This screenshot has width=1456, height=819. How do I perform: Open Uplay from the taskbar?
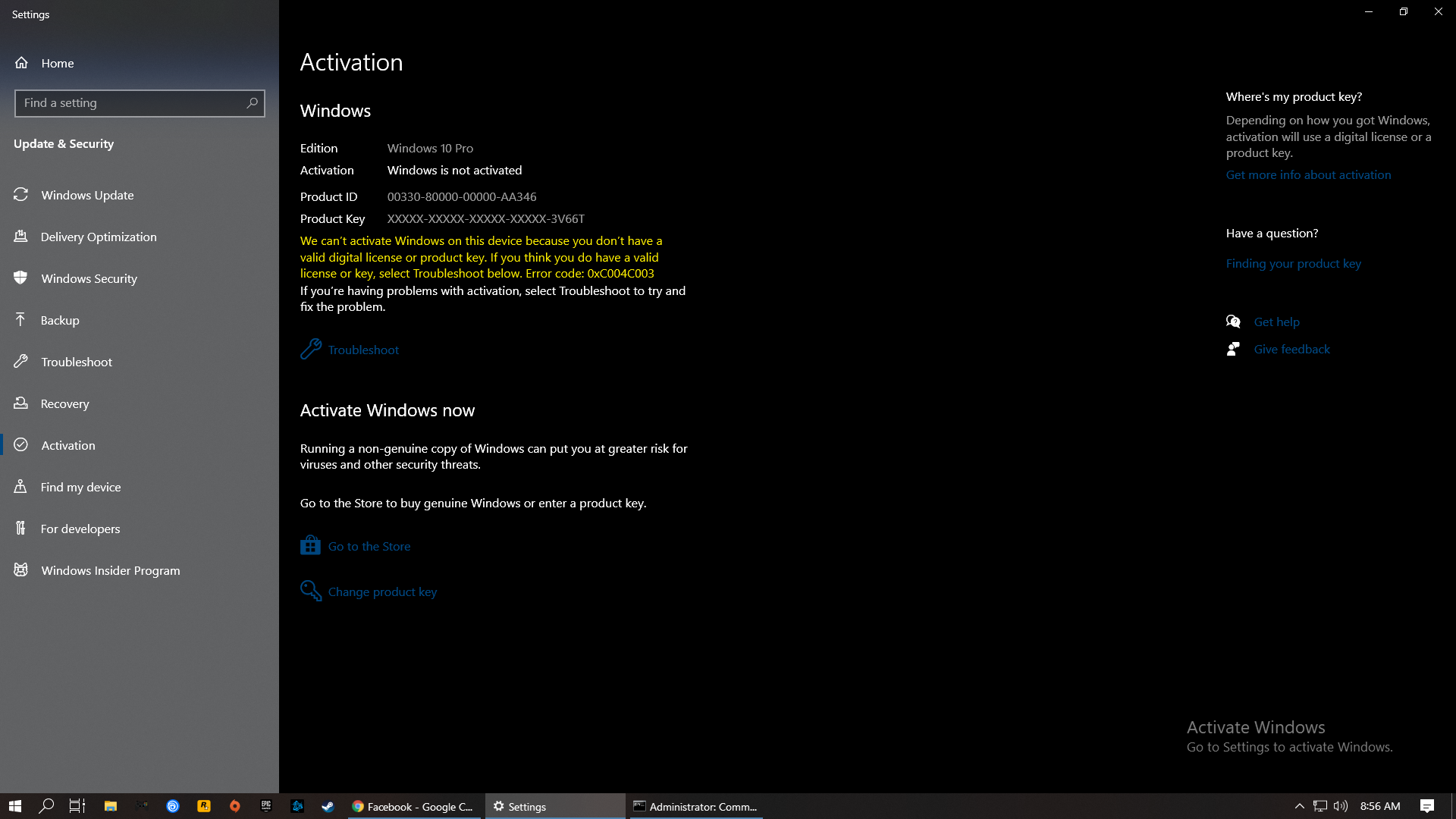(173, 806)
